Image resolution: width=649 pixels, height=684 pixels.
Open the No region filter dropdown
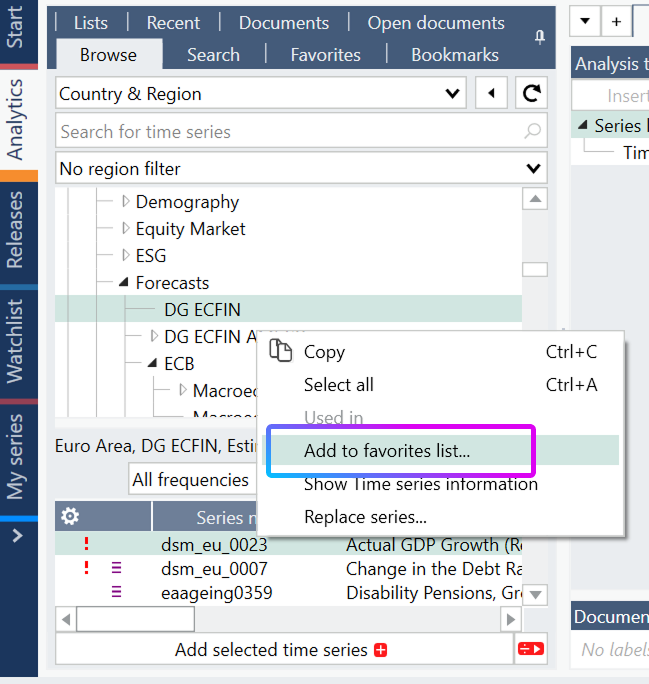[x=301, y=168]
